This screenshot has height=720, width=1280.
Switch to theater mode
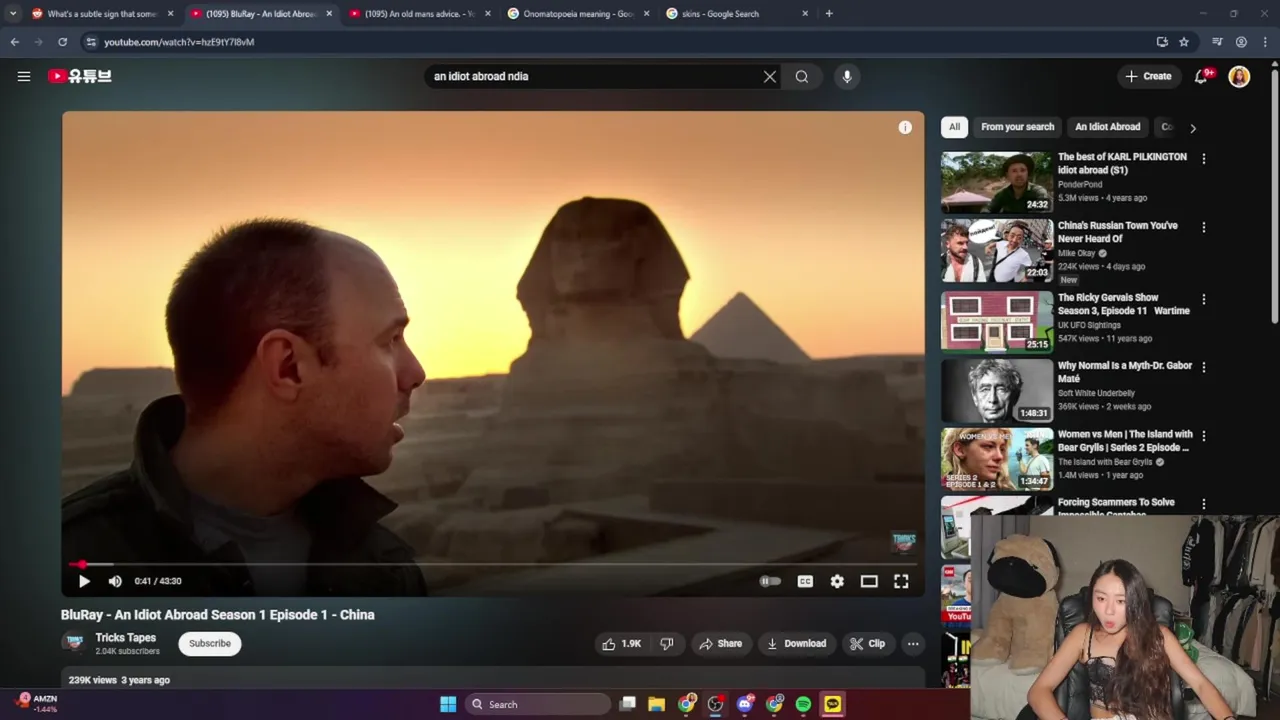(x=869, y=581)
